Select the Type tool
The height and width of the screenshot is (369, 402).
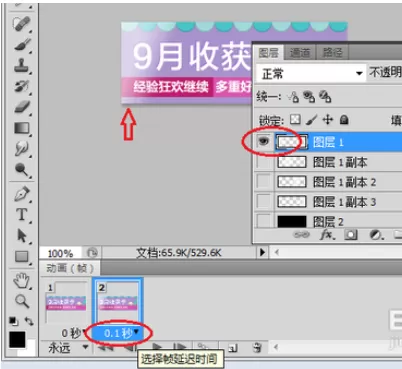point(22,215)
